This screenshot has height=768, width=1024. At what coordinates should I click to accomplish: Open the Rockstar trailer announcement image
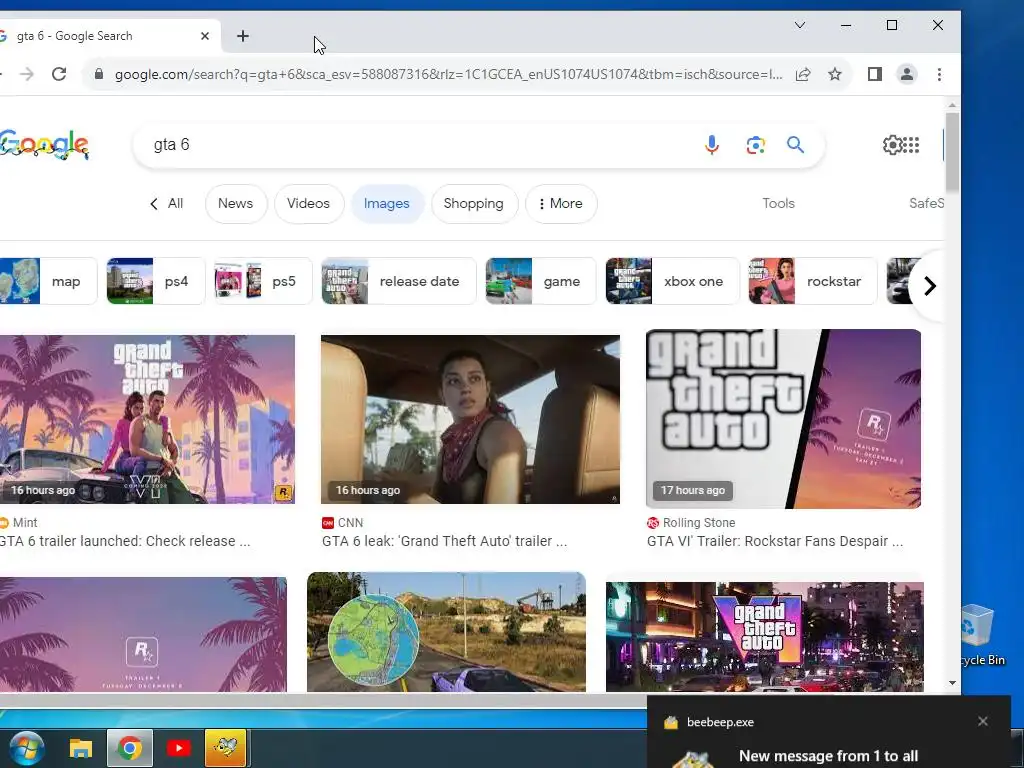143,633
